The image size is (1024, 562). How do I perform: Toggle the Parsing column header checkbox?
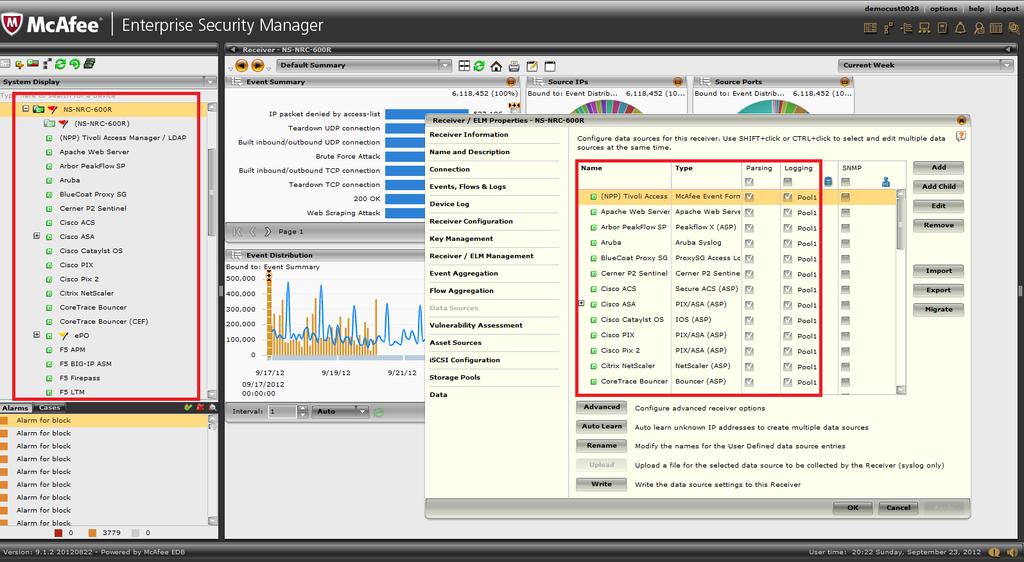click(749, 182)
